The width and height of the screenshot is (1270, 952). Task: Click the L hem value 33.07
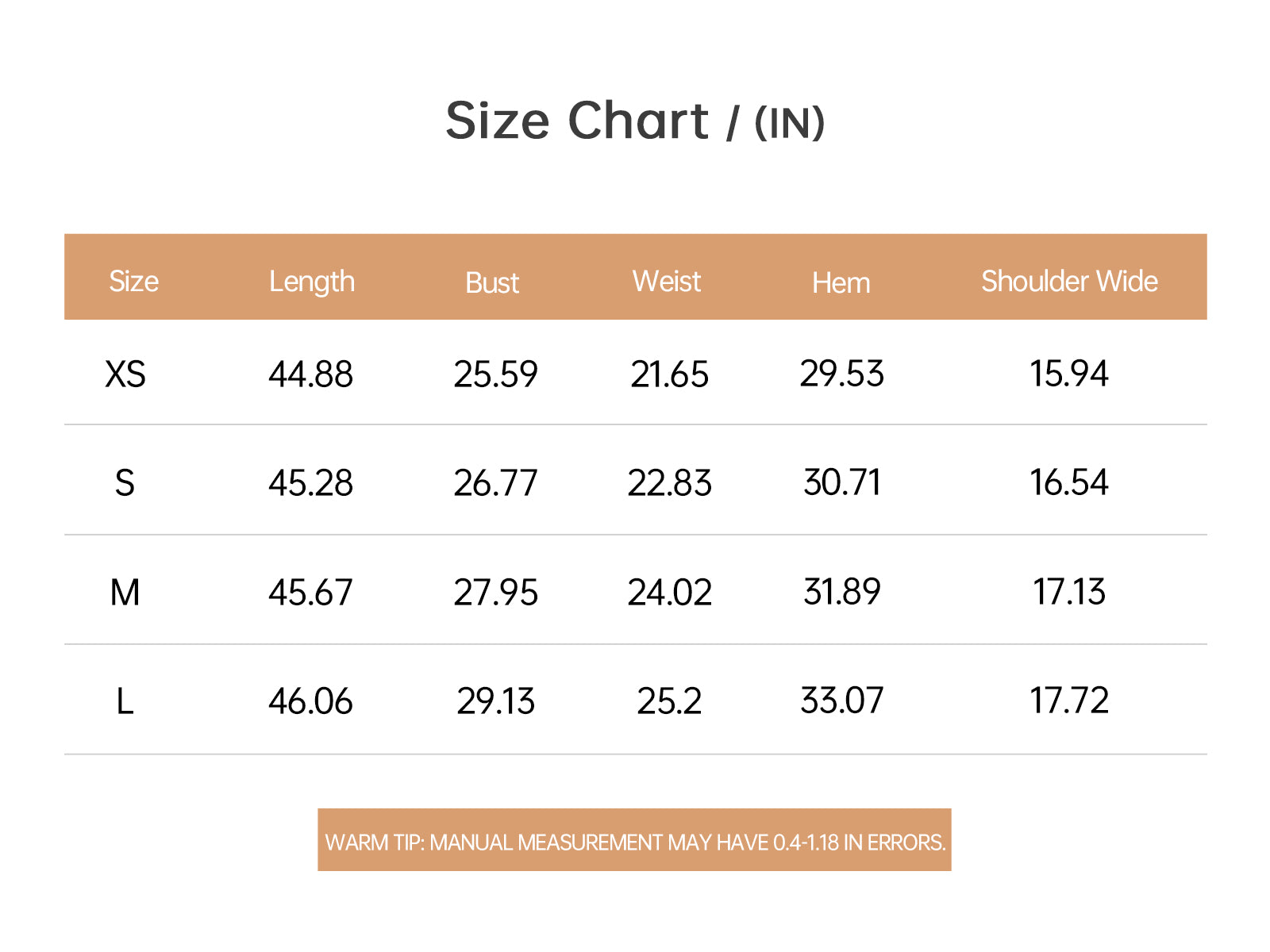841,701
